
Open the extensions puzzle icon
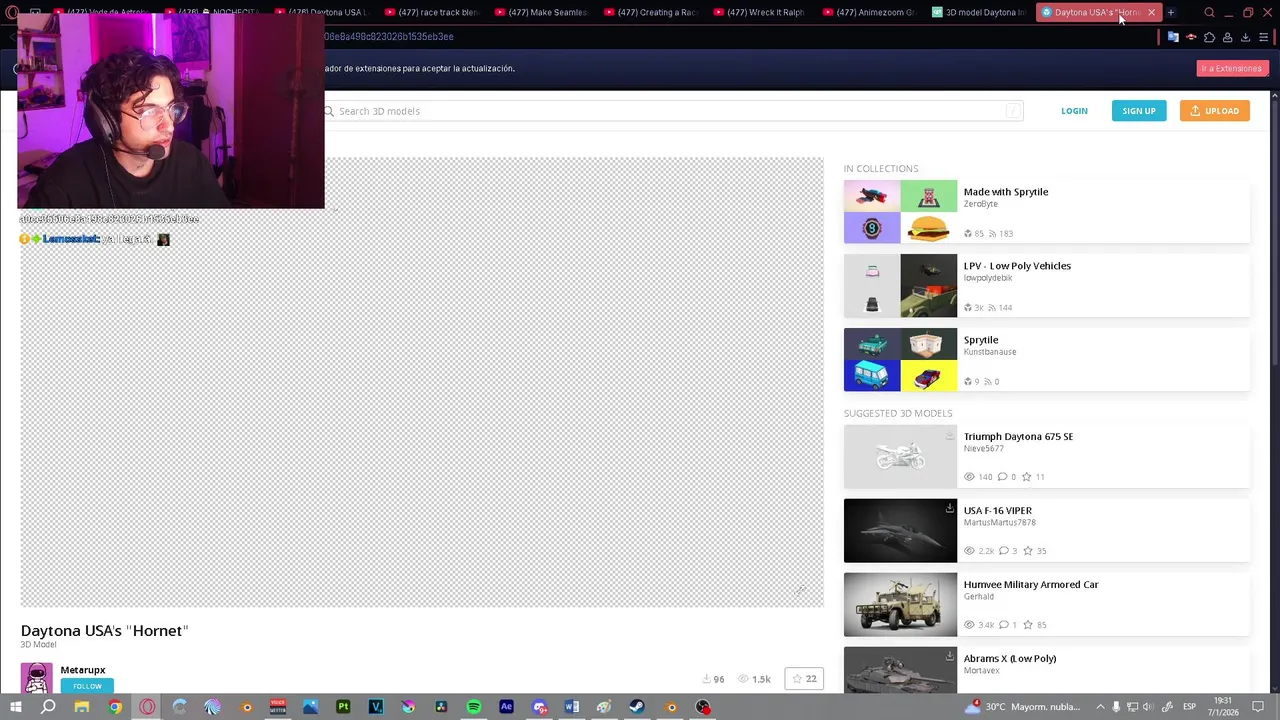tap(1209, 37)
